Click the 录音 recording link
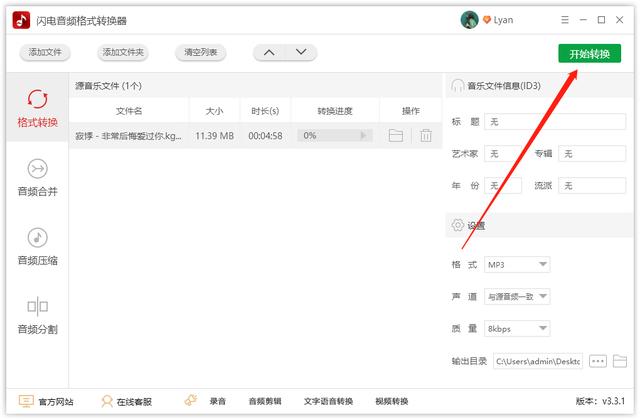 pos(218,402)
